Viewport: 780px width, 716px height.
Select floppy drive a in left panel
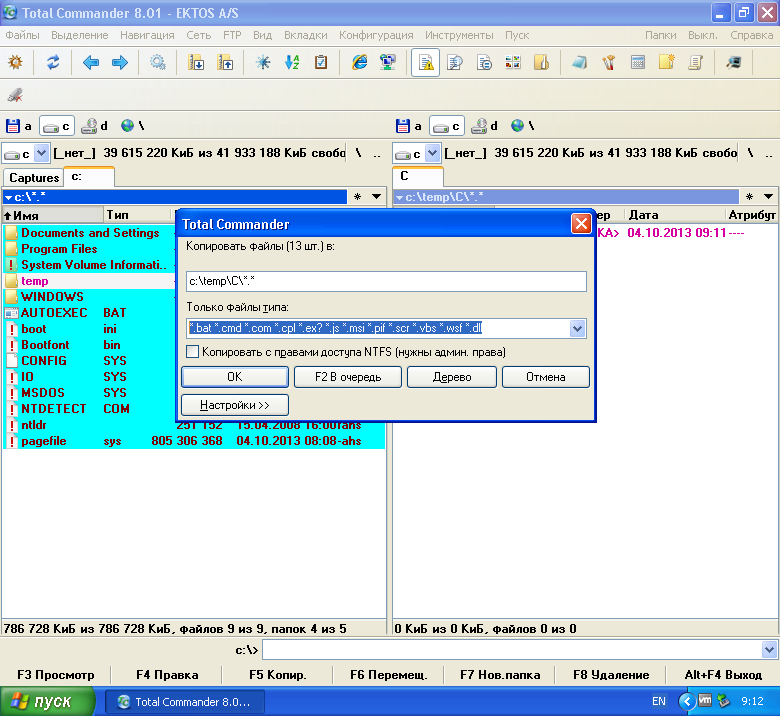pyautogui.click(x=19, y=126)
